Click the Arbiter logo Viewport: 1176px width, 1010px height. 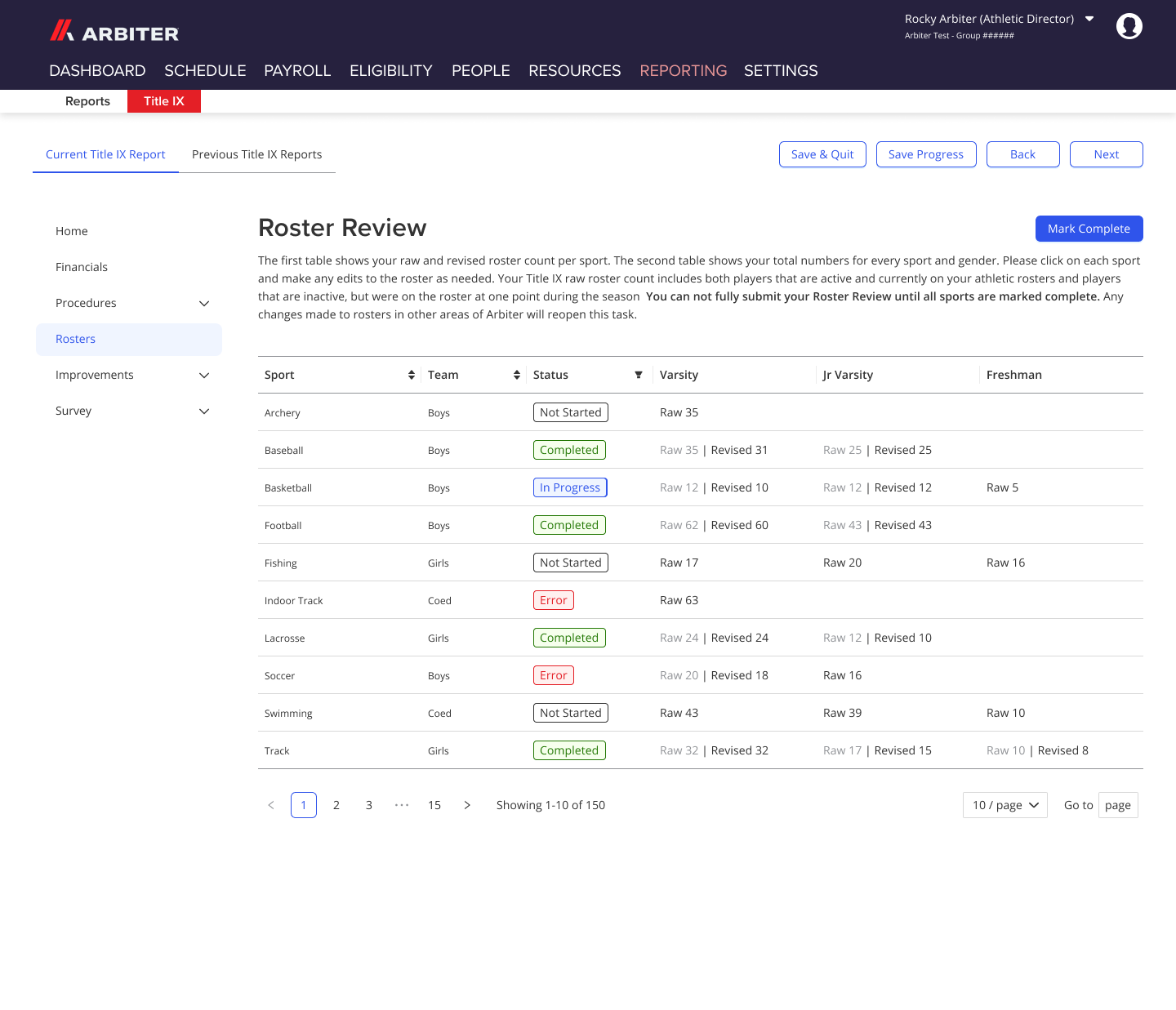click(114, 31)
